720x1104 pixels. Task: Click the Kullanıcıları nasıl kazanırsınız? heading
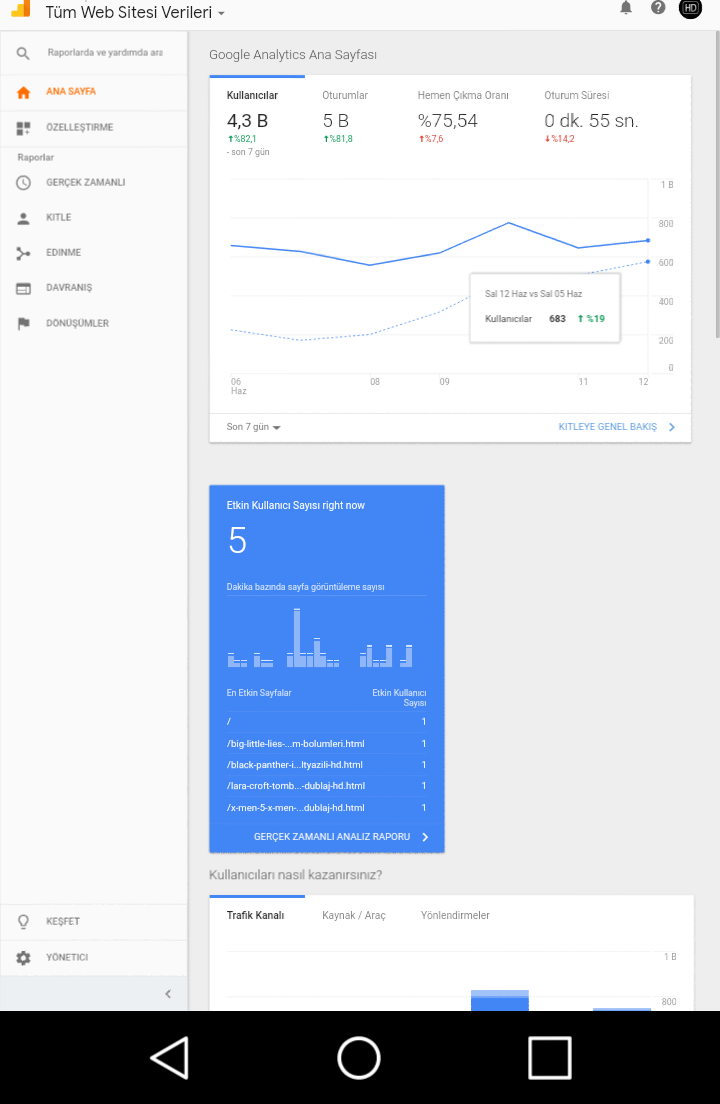pyautogui.click(x=296, y=875)
